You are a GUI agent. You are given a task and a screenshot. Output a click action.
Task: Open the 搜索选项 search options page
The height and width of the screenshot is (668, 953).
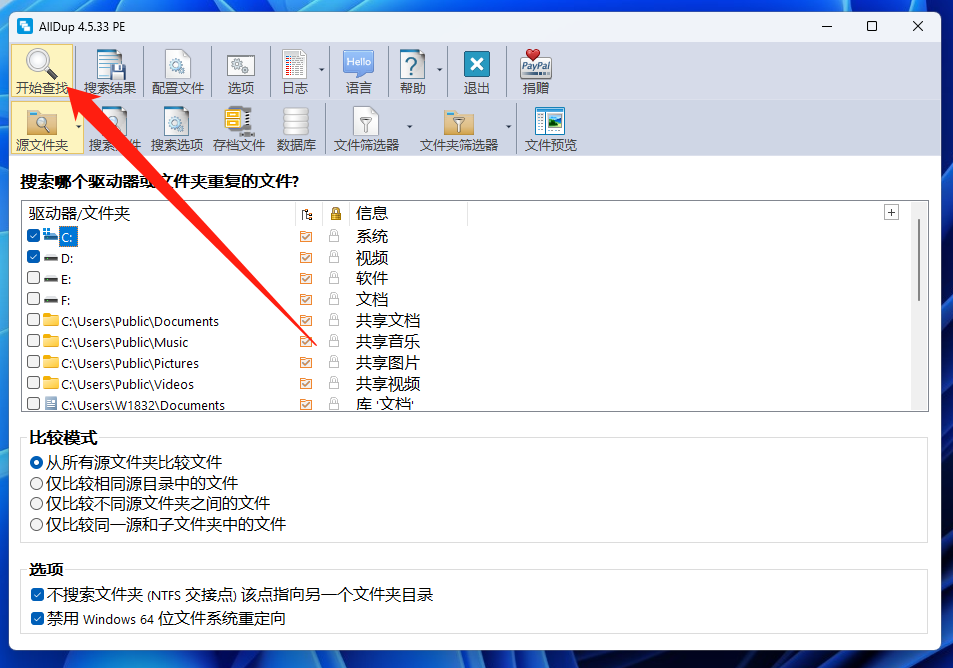point(177,128)
